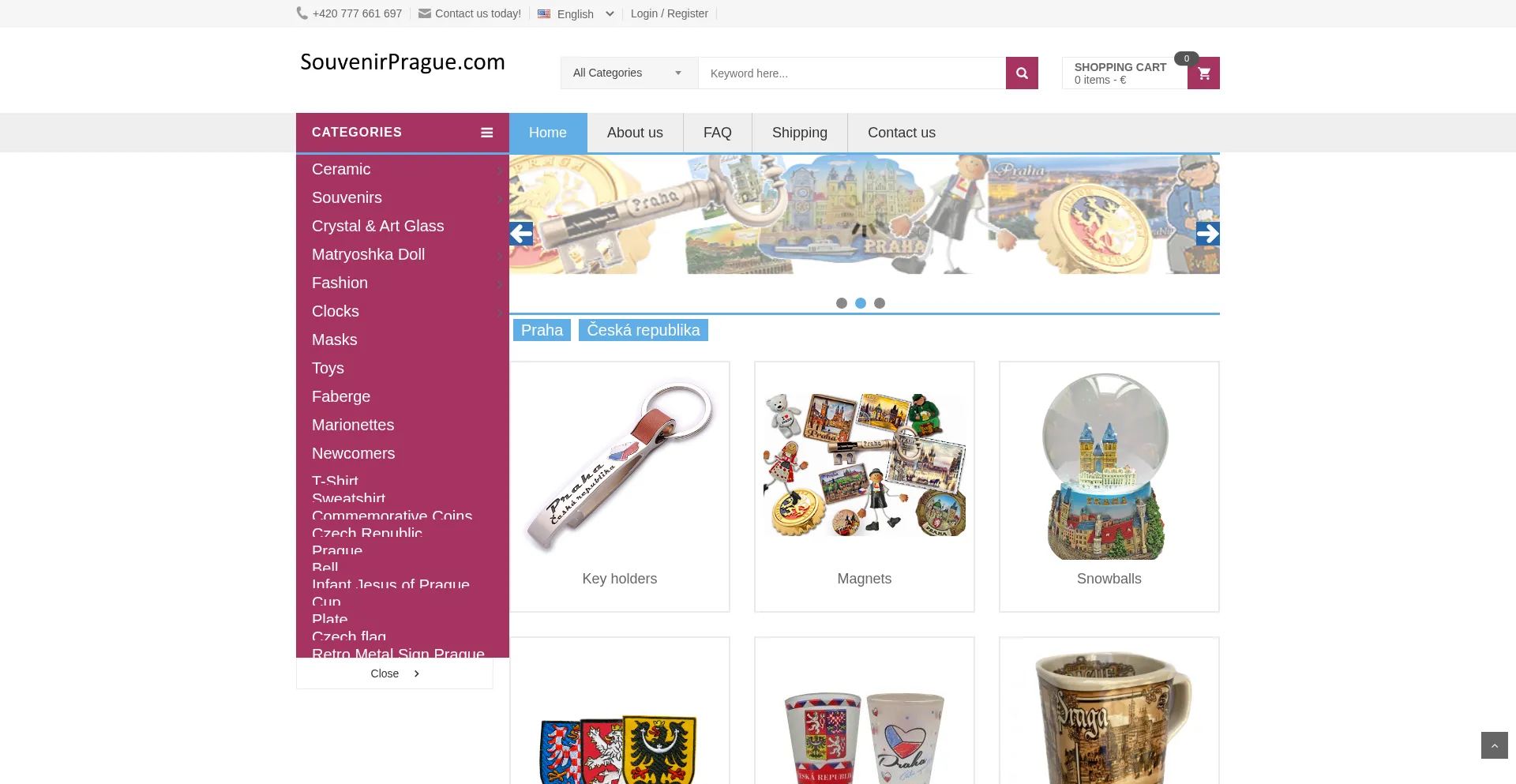
Task: Expand the Ceramic category submenu arrow
Action: pyautogui.click(x=500, y=170)
